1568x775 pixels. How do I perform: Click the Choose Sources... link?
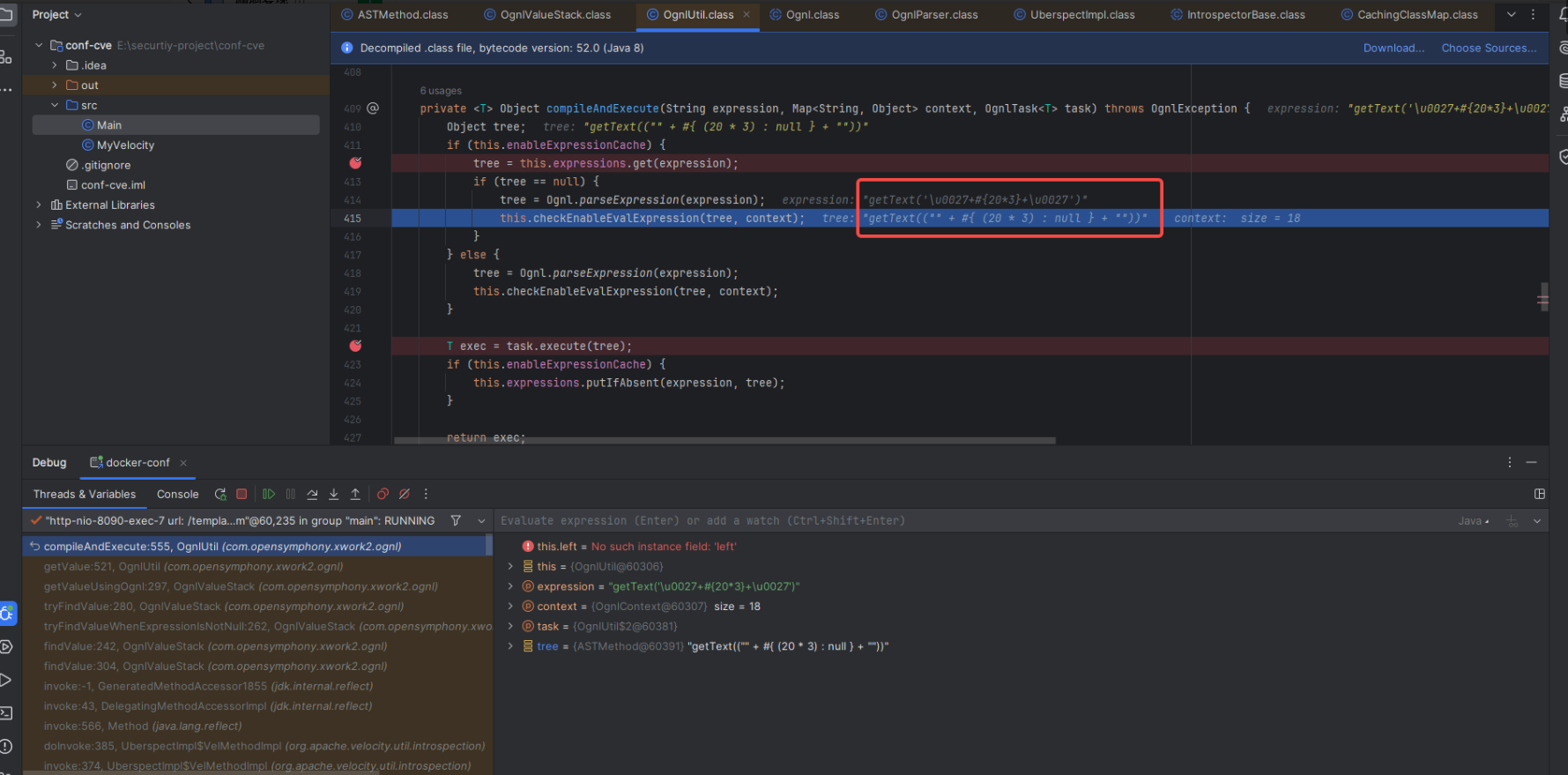pyautogui.click(x=1489, y=48)
